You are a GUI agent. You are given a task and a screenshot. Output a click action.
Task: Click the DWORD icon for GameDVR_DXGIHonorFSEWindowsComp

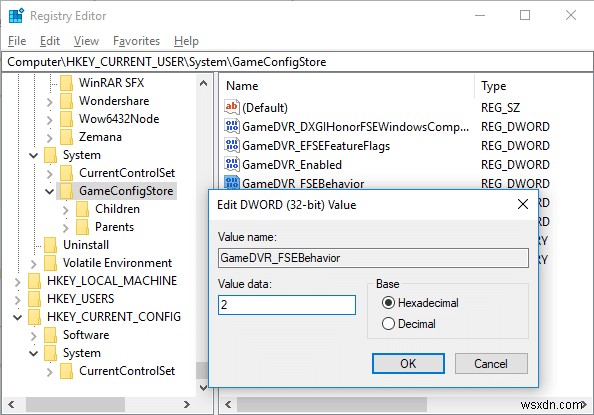231,126
